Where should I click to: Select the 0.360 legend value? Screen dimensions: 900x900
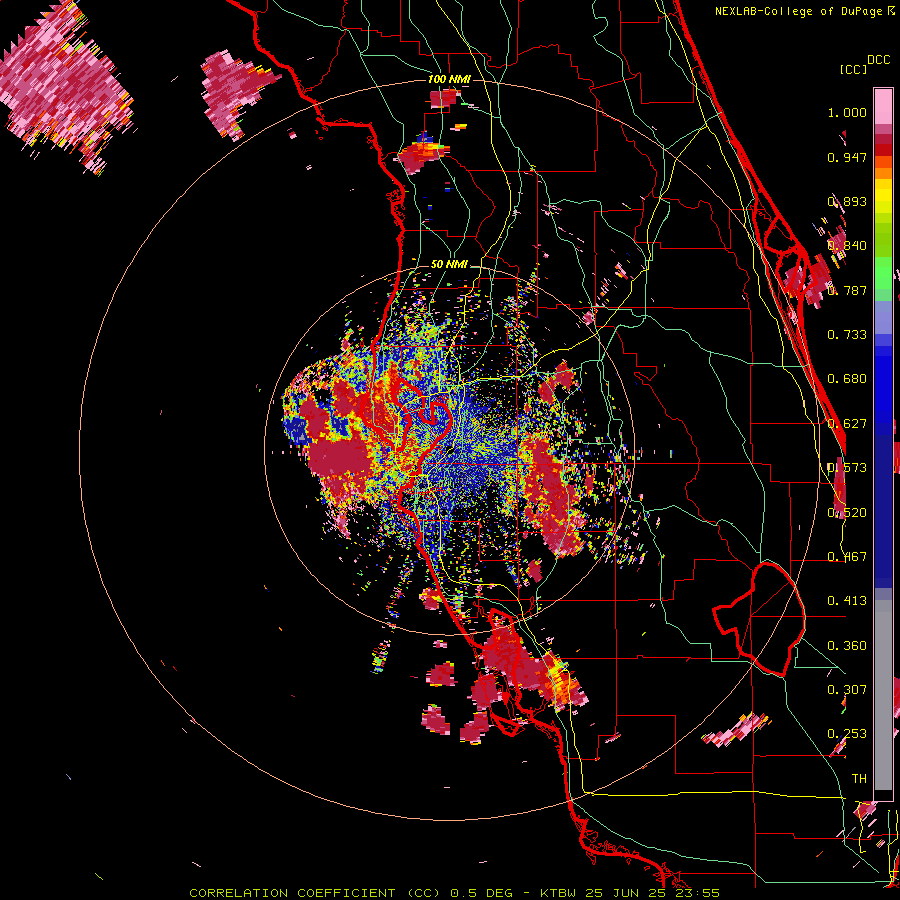(x=847, y=646)
